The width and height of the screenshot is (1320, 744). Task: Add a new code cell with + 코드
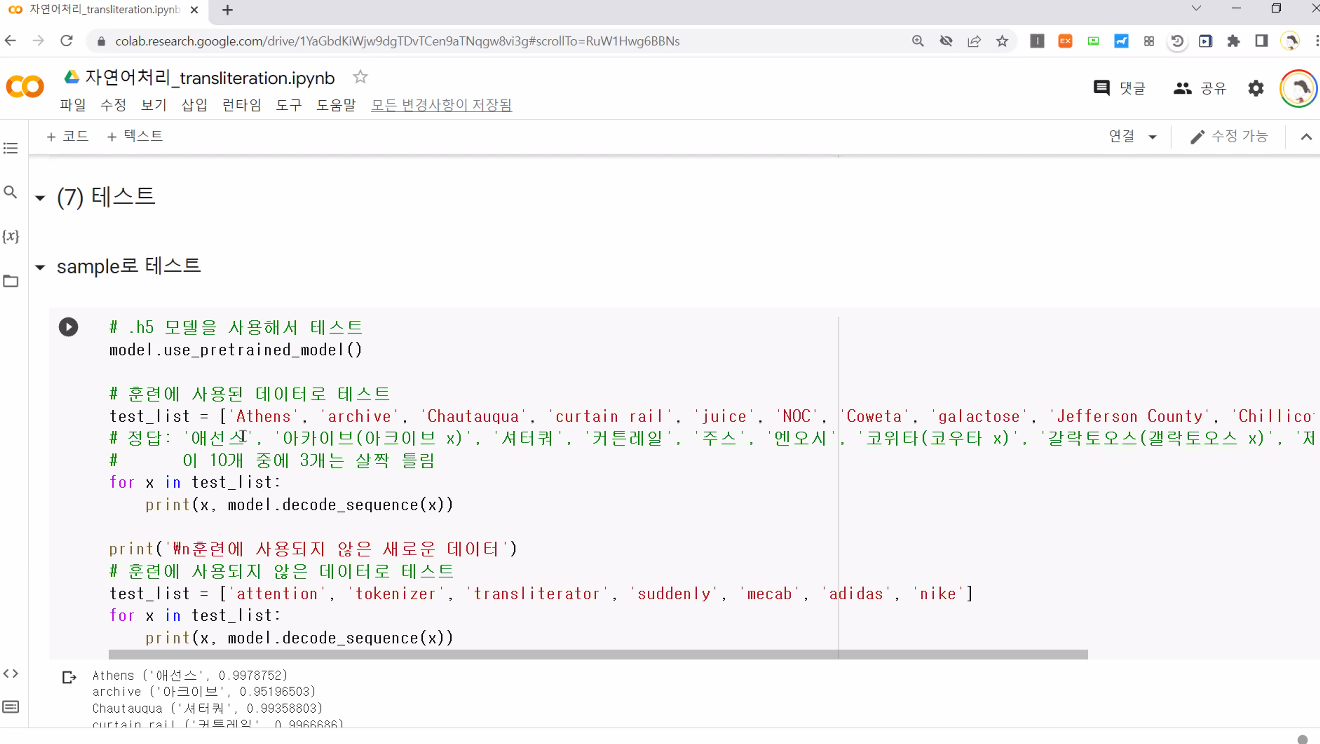67,136
